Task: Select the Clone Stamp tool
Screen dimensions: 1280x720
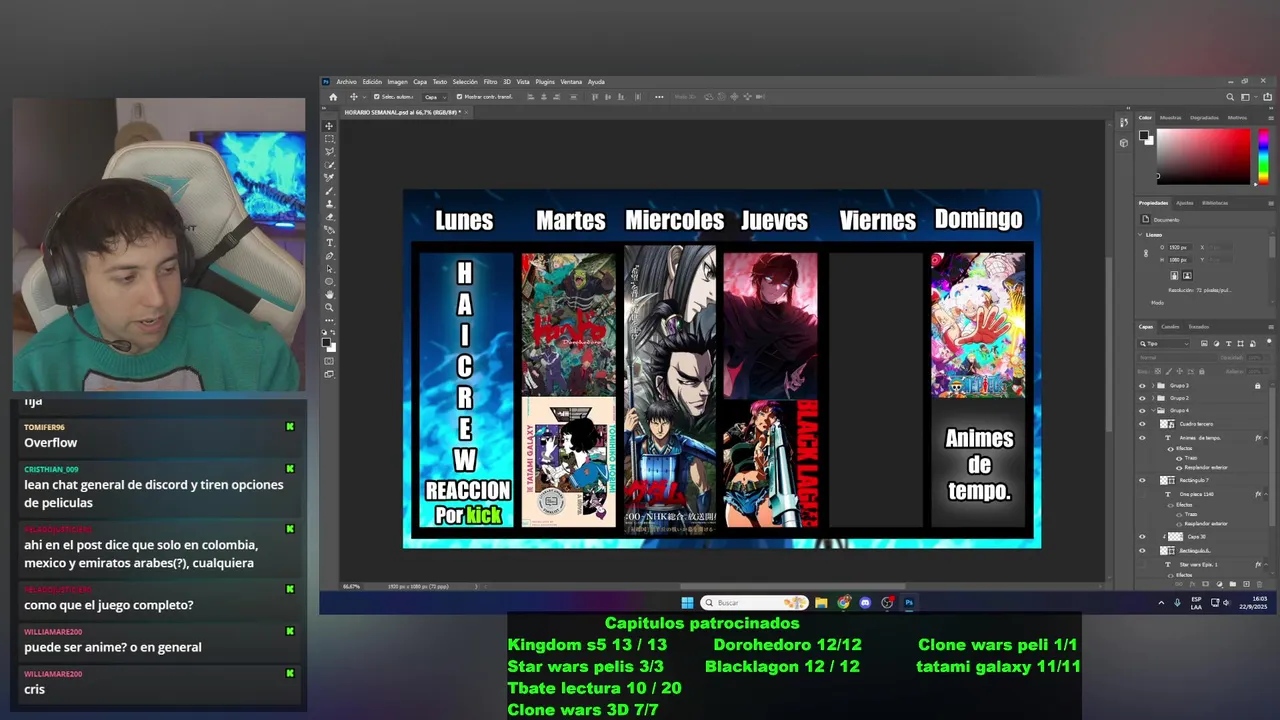Action: (327, 202)
